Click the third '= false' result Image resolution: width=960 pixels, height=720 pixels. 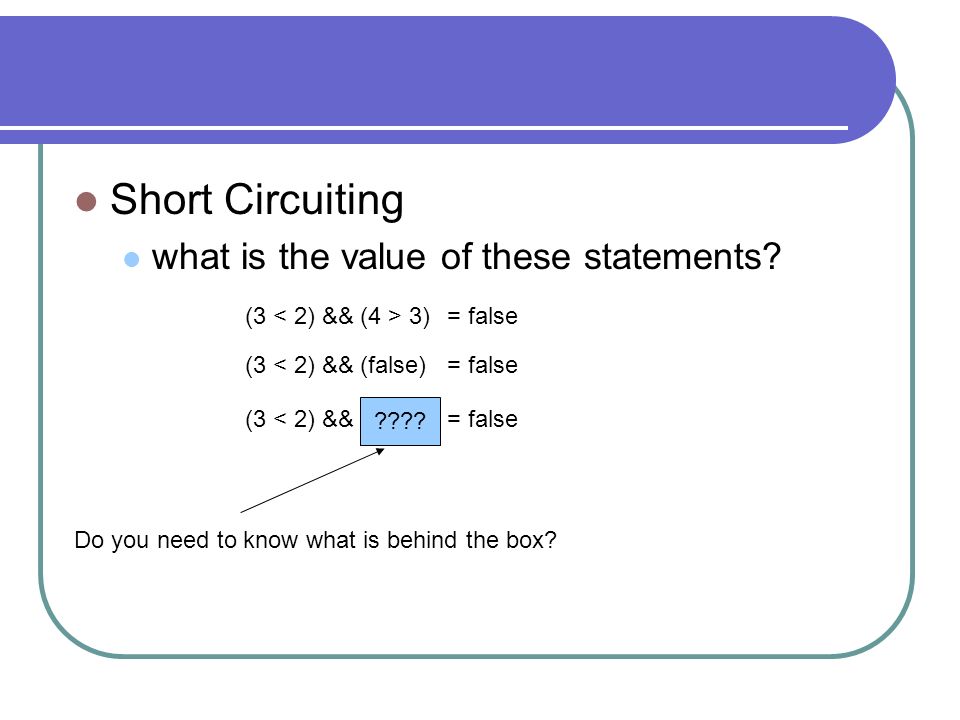click(x=482, y=419)
